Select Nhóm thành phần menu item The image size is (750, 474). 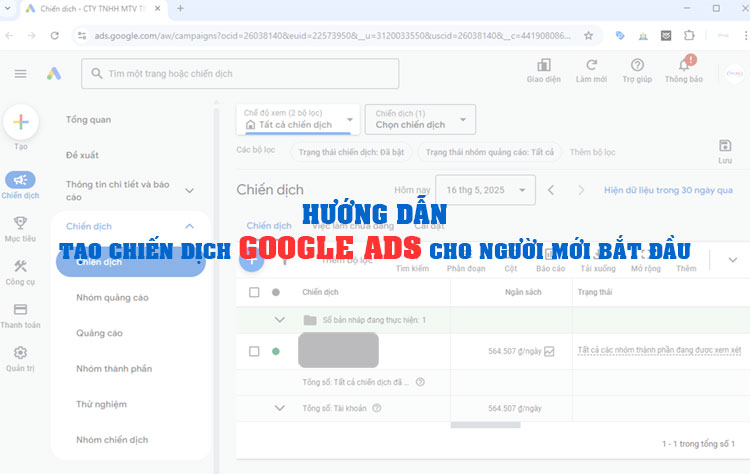pos(114,368)
